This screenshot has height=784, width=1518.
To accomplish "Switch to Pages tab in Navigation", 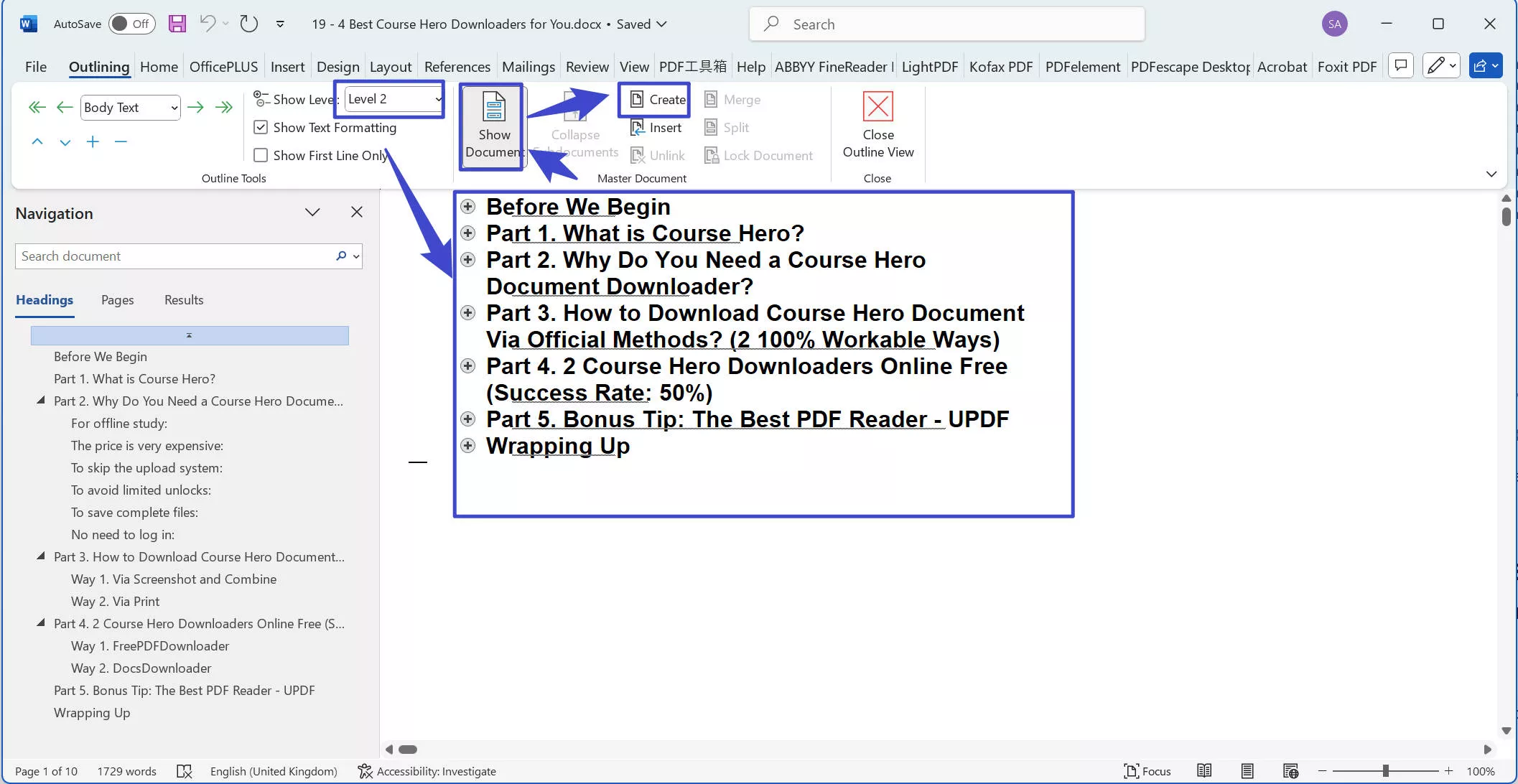I will coord(117,300).
